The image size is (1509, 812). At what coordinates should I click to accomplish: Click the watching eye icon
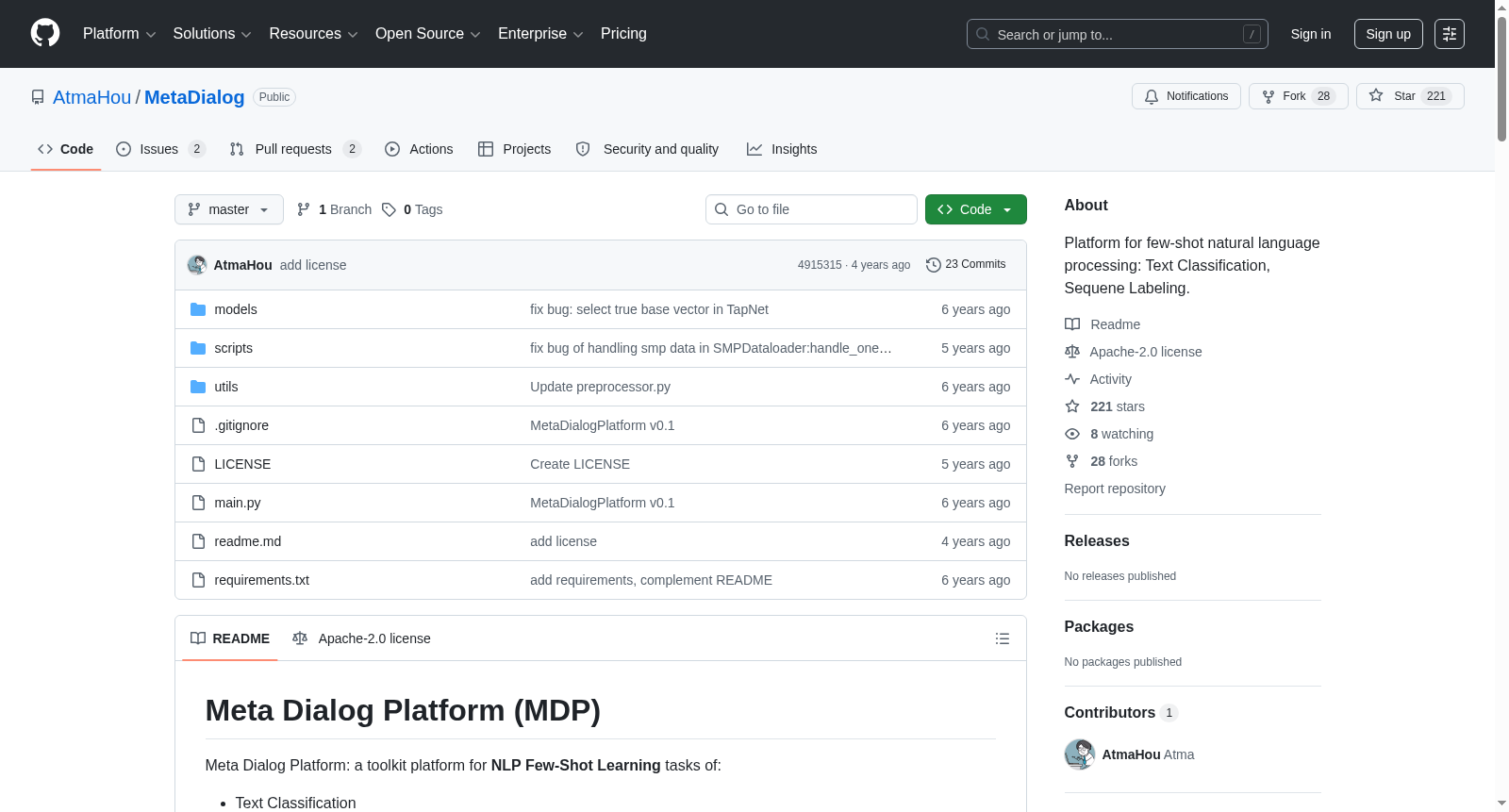(1072, 434)
